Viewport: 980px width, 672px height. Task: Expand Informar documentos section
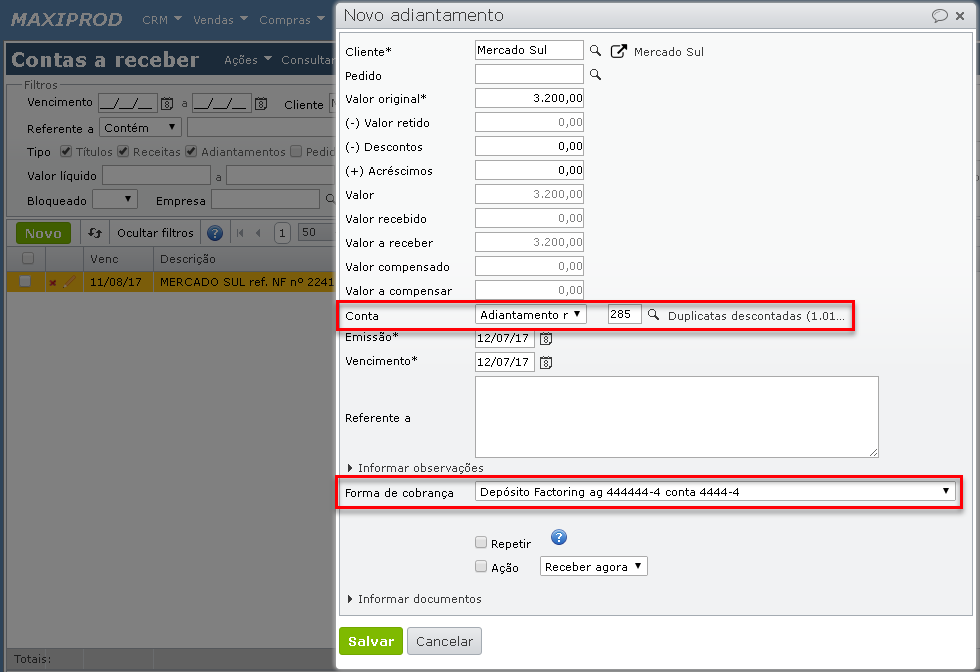[414, 599]
